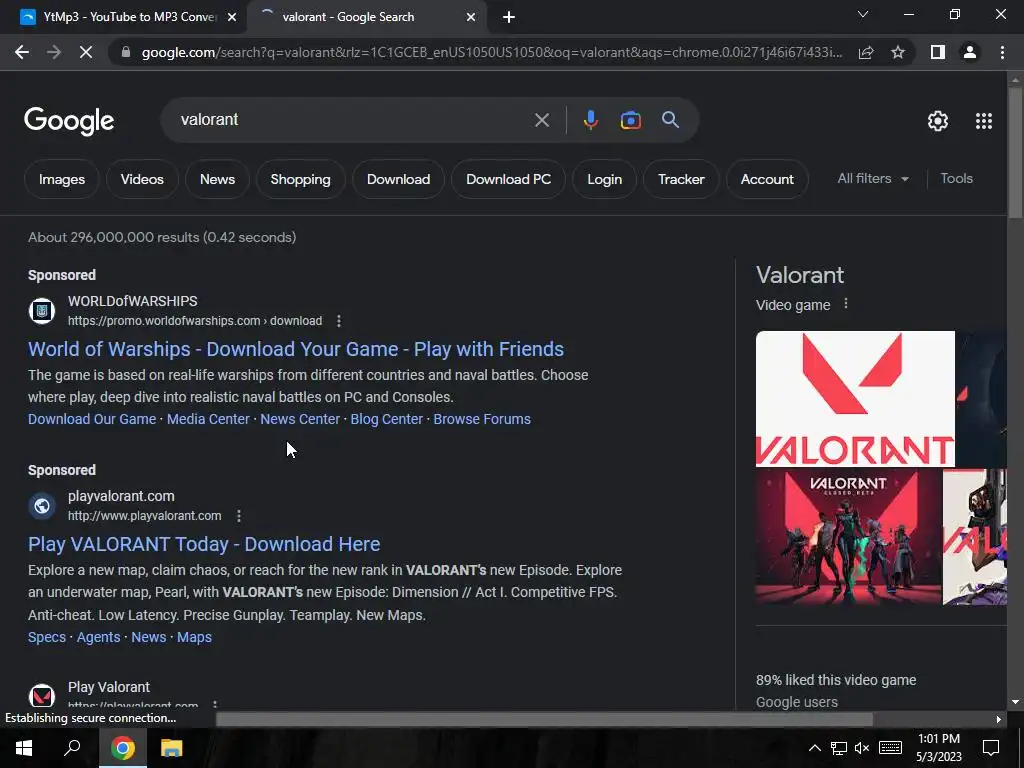Viewport: 1024px width, 768px height.
Task: Select the Shopping filter chip
Action: [x=300, y=179]
